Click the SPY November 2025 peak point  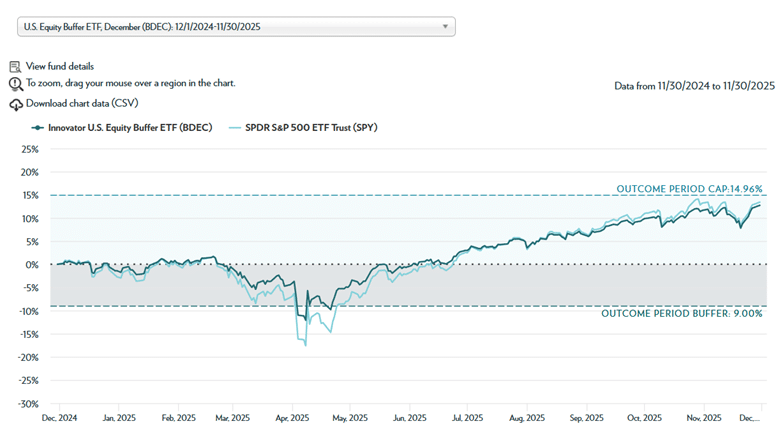pyautogui.click(x=698, y=200)
